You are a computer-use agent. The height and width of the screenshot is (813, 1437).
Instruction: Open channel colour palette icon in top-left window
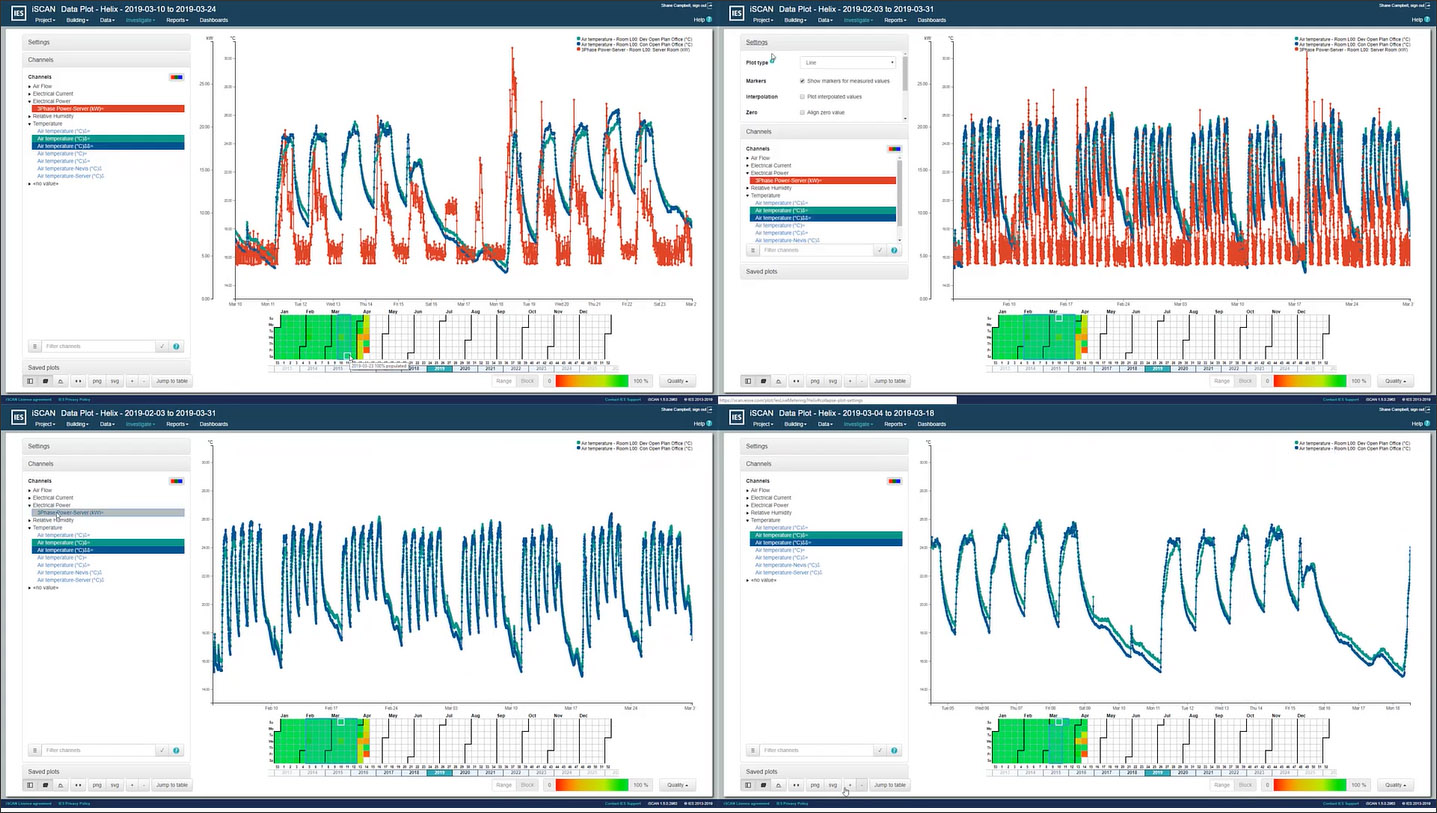177,76
